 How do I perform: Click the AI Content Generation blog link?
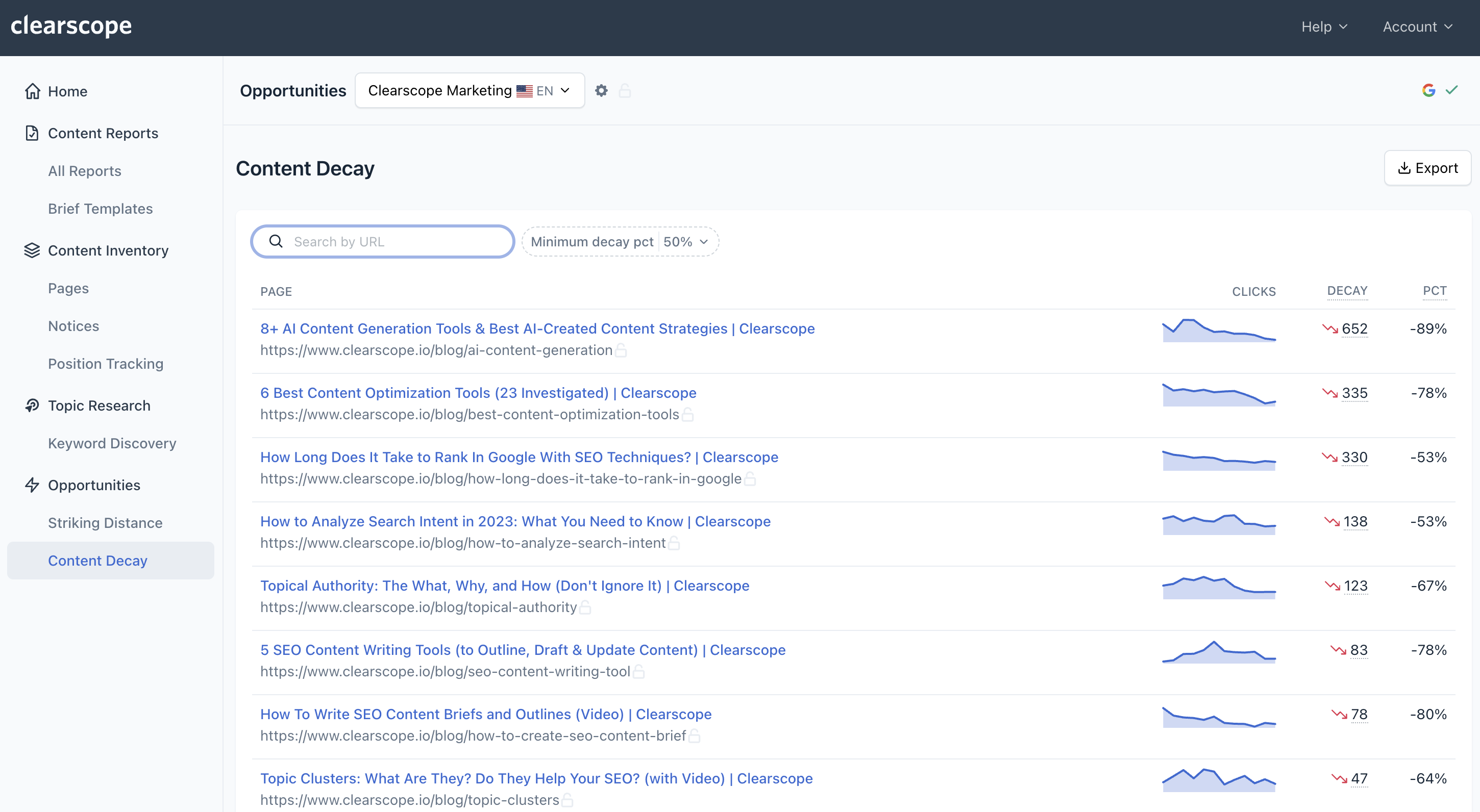coord(537,327)
